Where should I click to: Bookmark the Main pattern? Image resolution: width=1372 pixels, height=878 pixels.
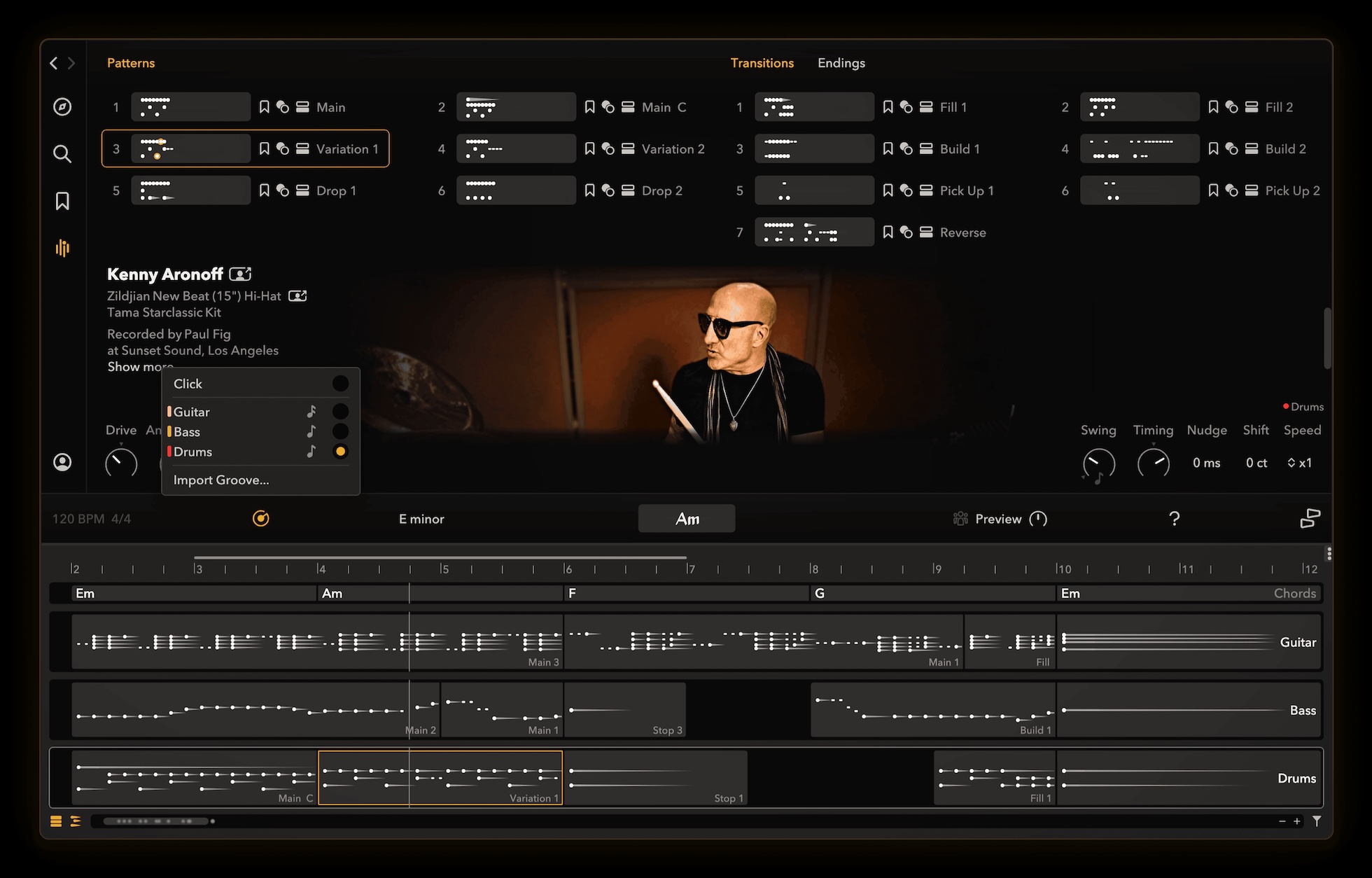coord(264,107)
